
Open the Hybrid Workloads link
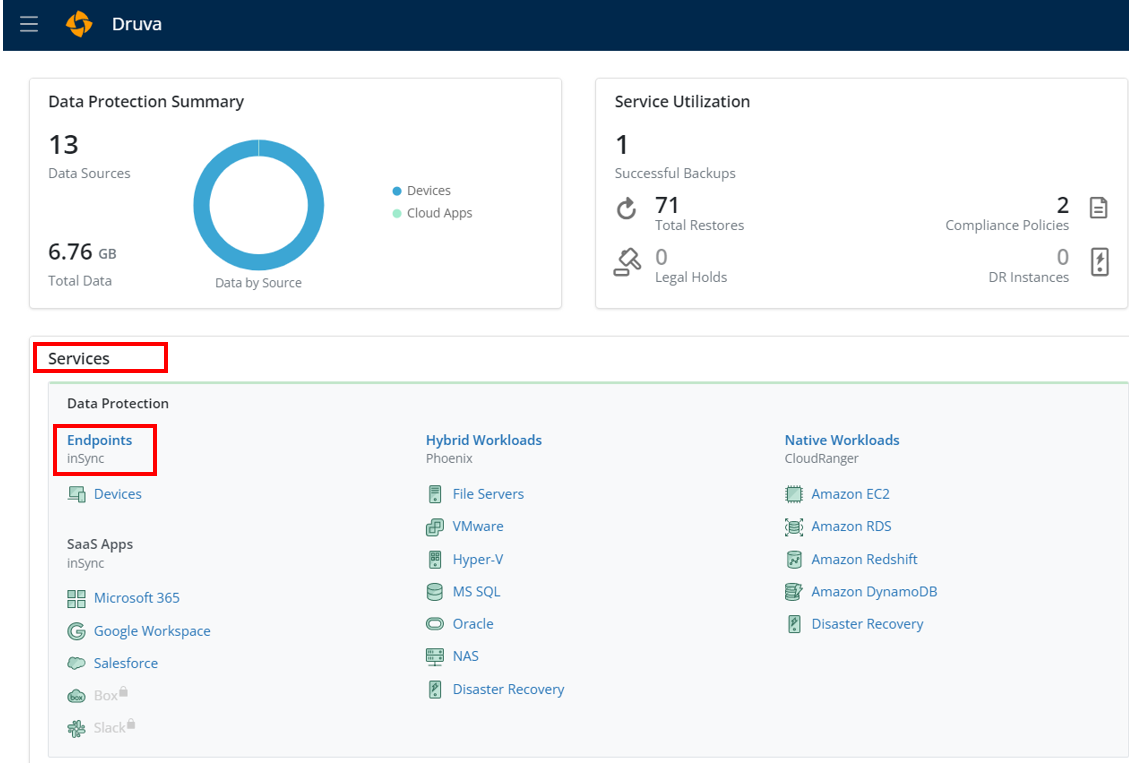483,440
